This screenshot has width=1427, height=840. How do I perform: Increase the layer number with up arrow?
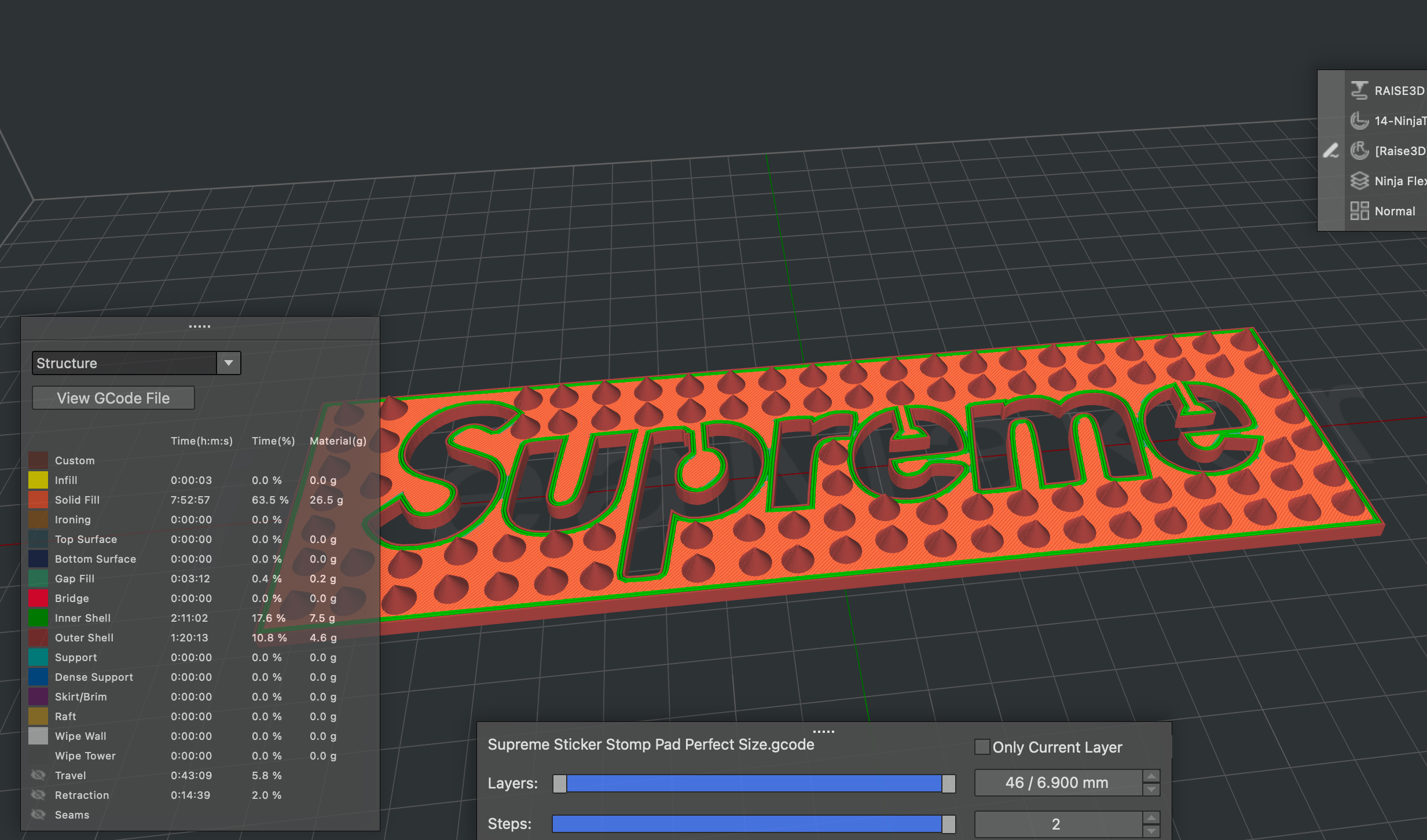pos(1151,776)
